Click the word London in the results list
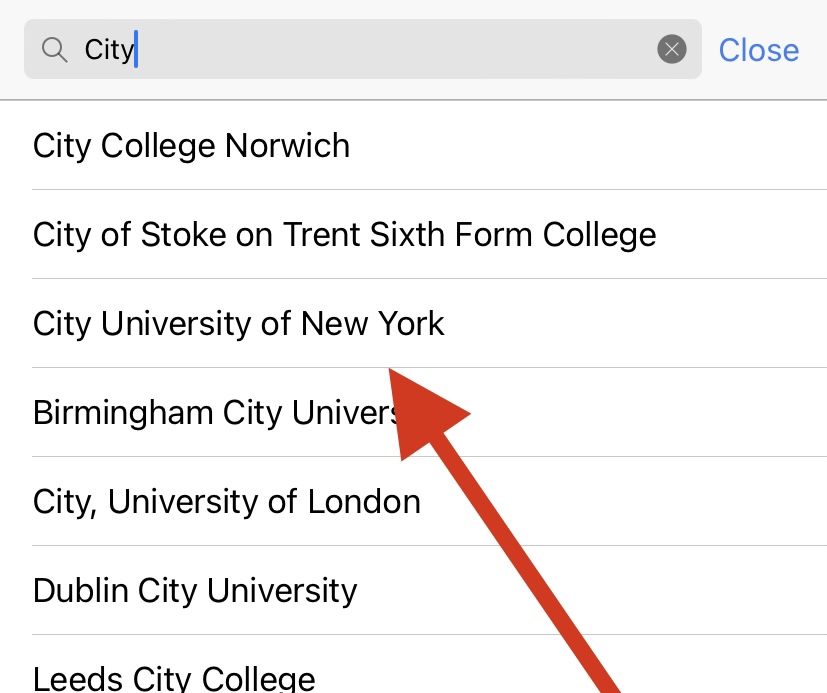This screenshot has height=693, width=827. [364, 502]
